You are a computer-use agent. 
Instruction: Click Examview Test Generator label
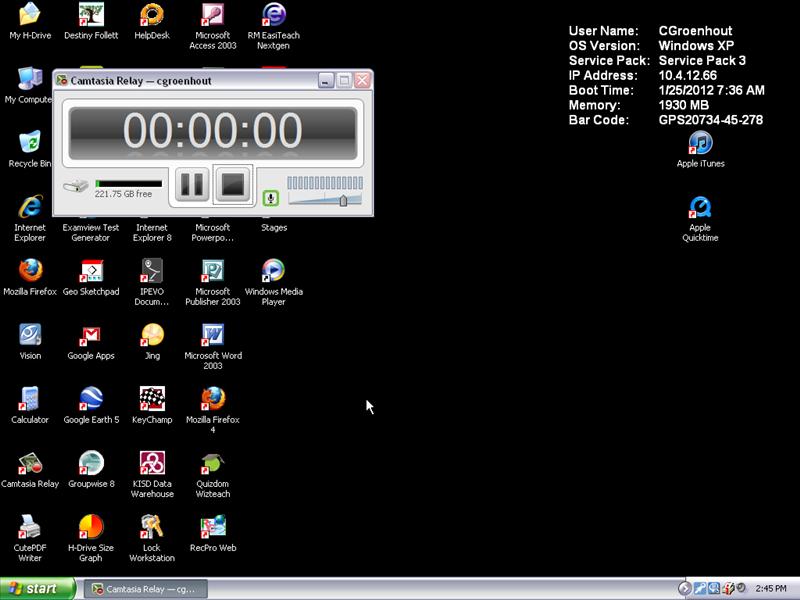[x=91, y=233]
